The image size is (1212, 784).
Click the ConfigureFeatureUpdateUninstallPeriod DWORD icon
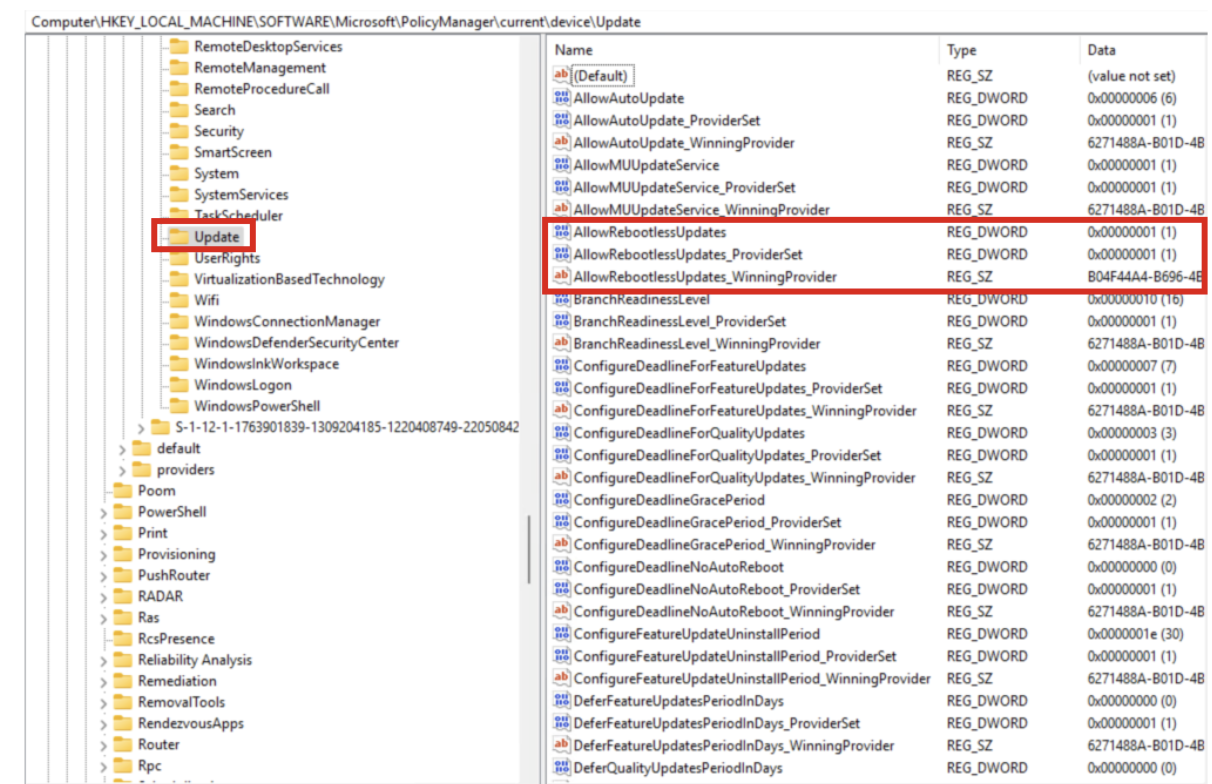(x=562, y=634)
